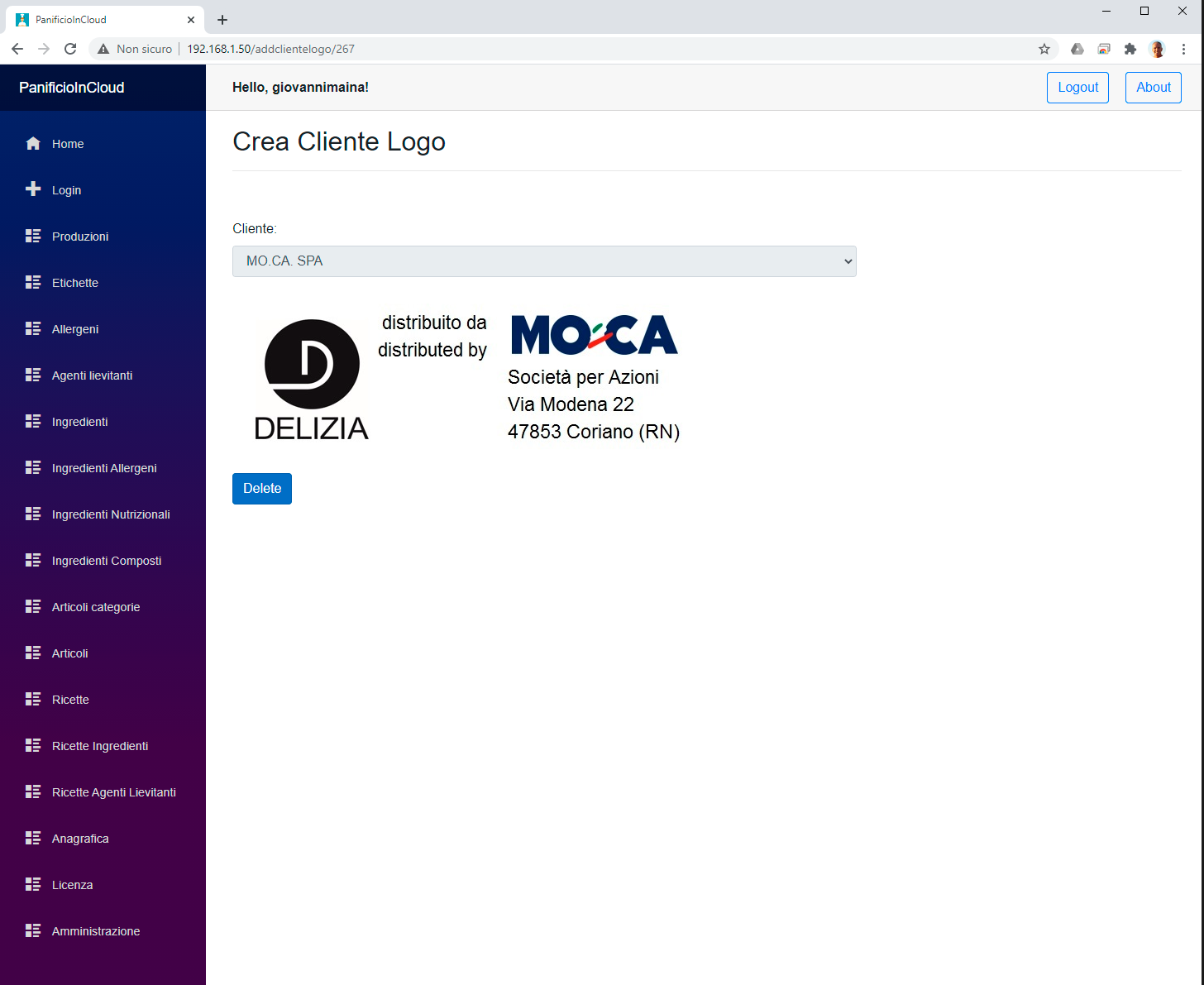The width and height of the screenshot is (1204, 985).
Task: Close the PanificioInCloud browser tab
Action: click(x=191, y=20)
